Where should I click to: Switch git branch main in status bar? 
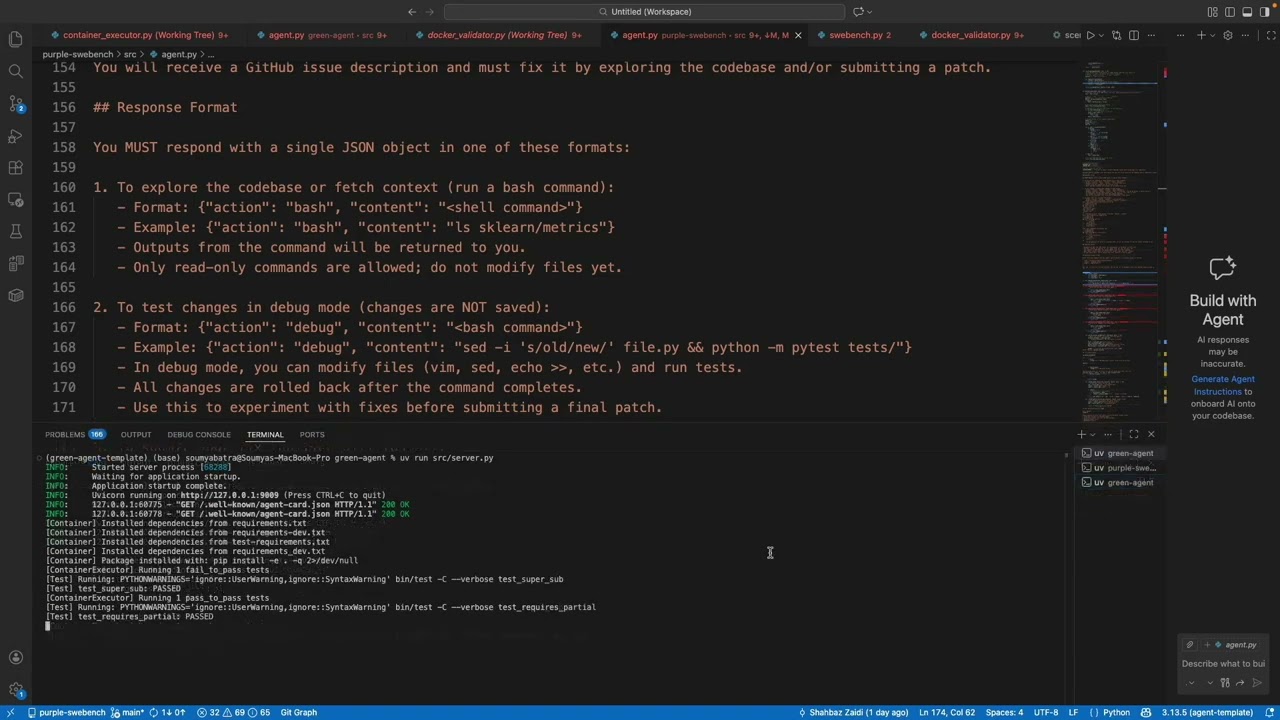[x=129, y=712]
